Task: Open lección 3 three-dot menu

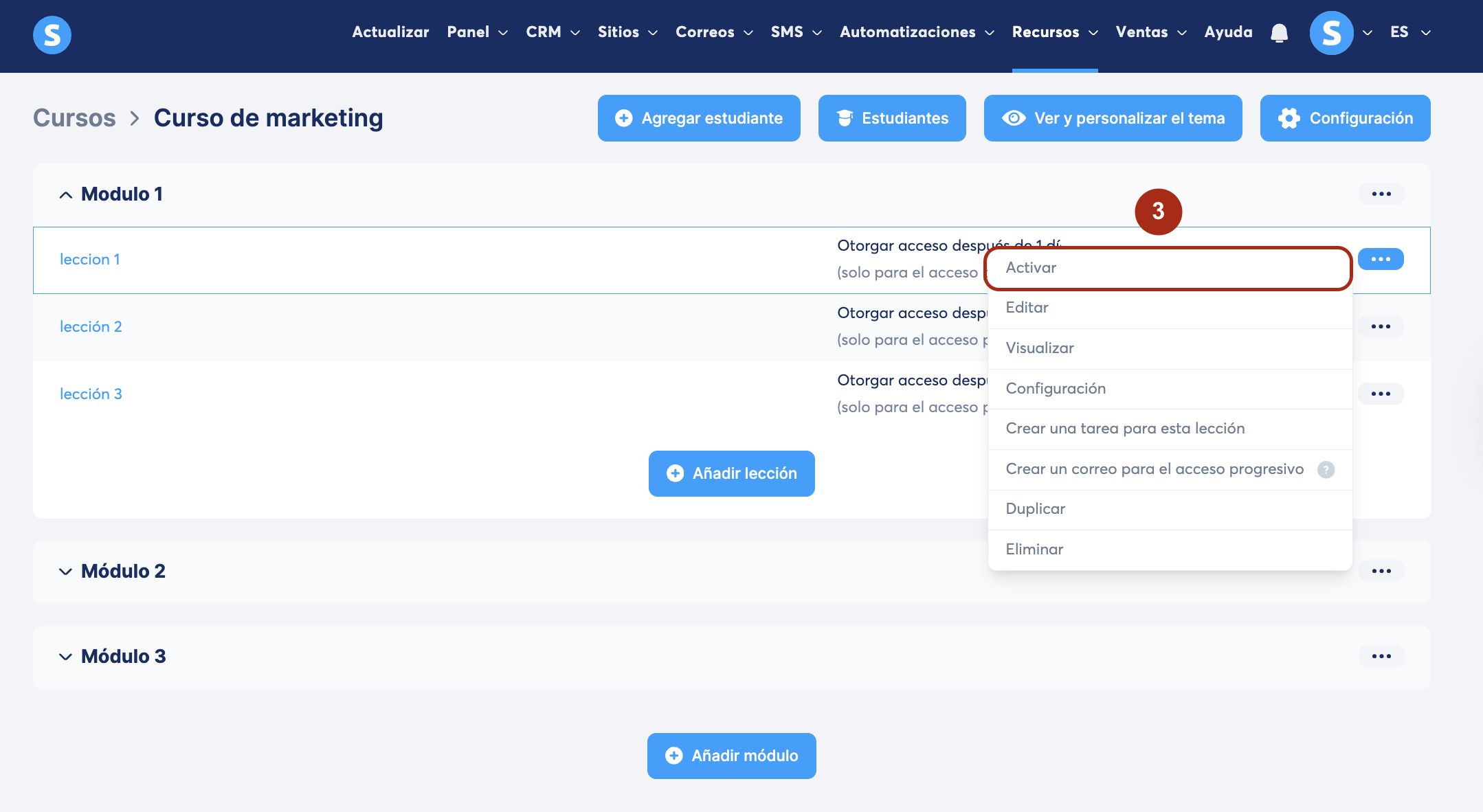Action: coord(1381,394)
